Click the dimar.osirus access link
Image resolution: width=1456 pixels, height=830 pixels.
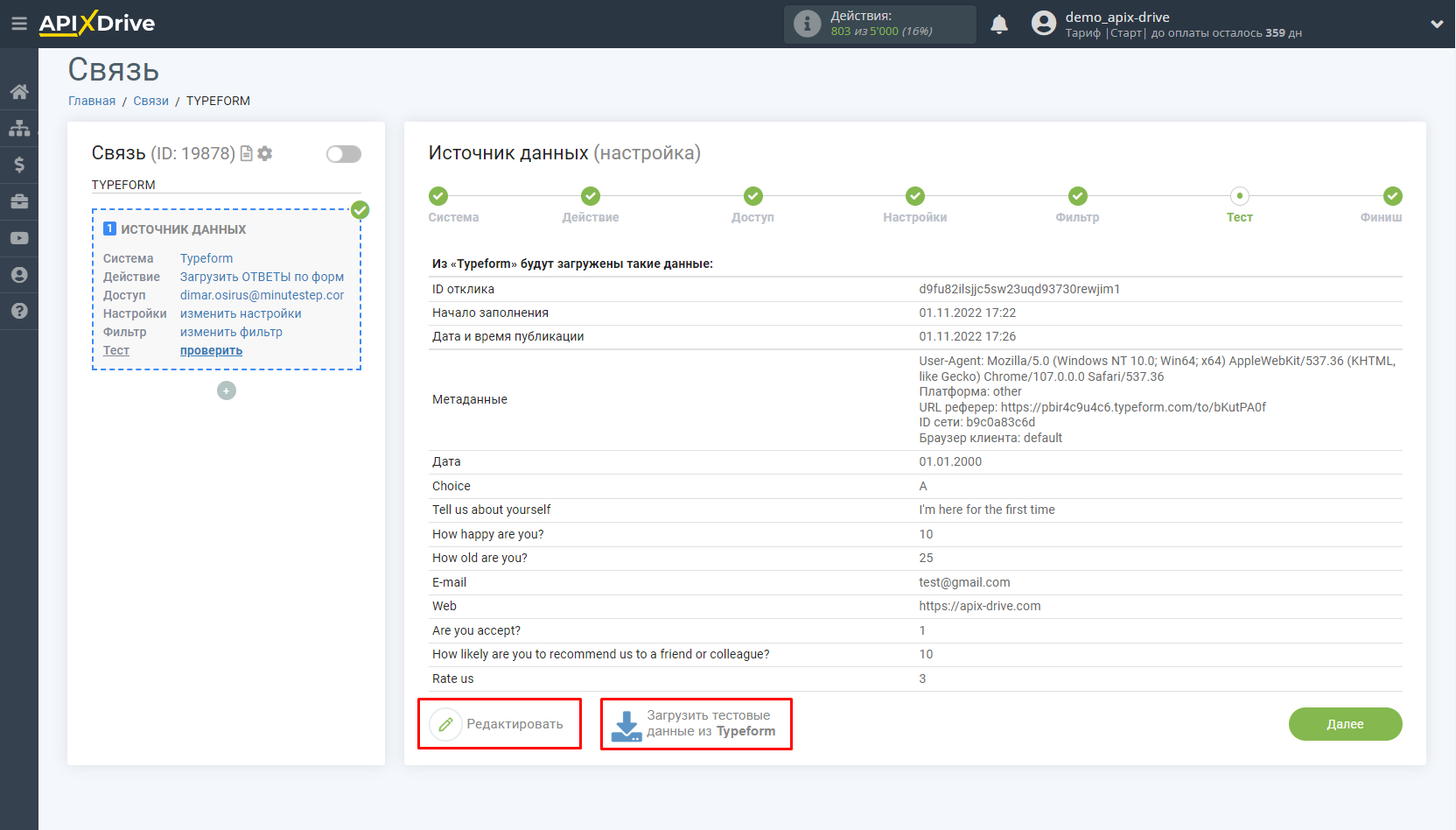[262, 295]
